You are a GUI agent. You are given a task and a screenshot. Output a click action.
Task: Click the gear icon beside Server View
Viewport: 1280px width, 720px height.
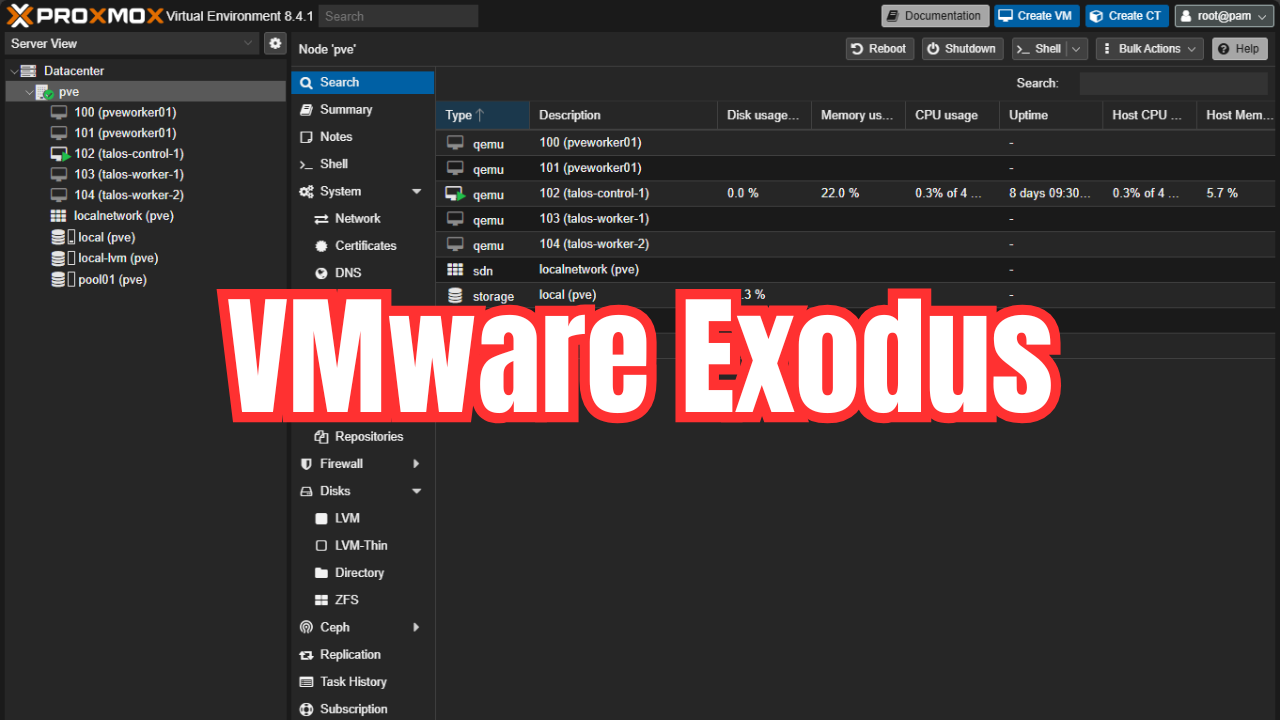275,43
